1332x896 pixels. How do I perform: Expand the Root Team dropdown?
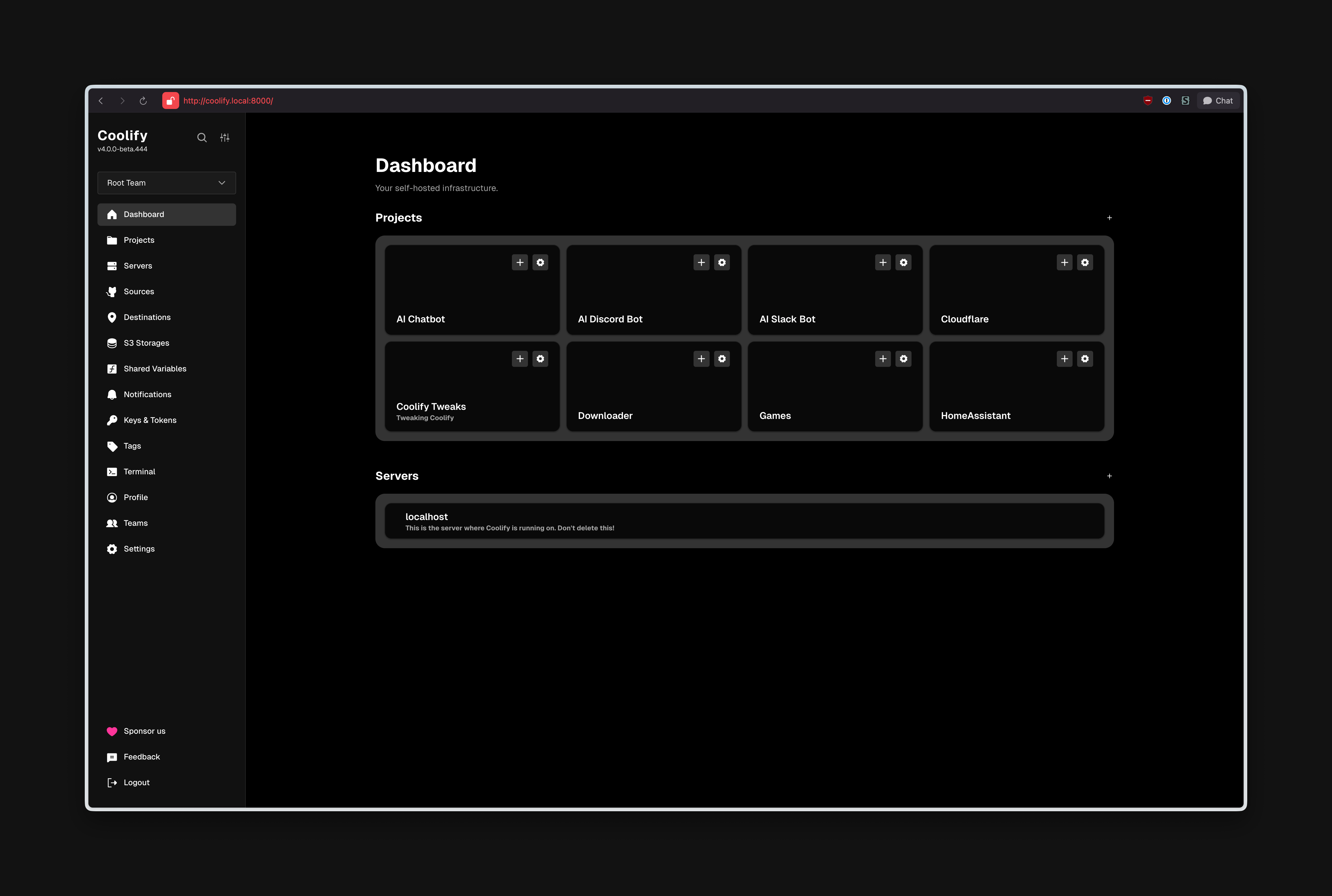tap(166, 182)
